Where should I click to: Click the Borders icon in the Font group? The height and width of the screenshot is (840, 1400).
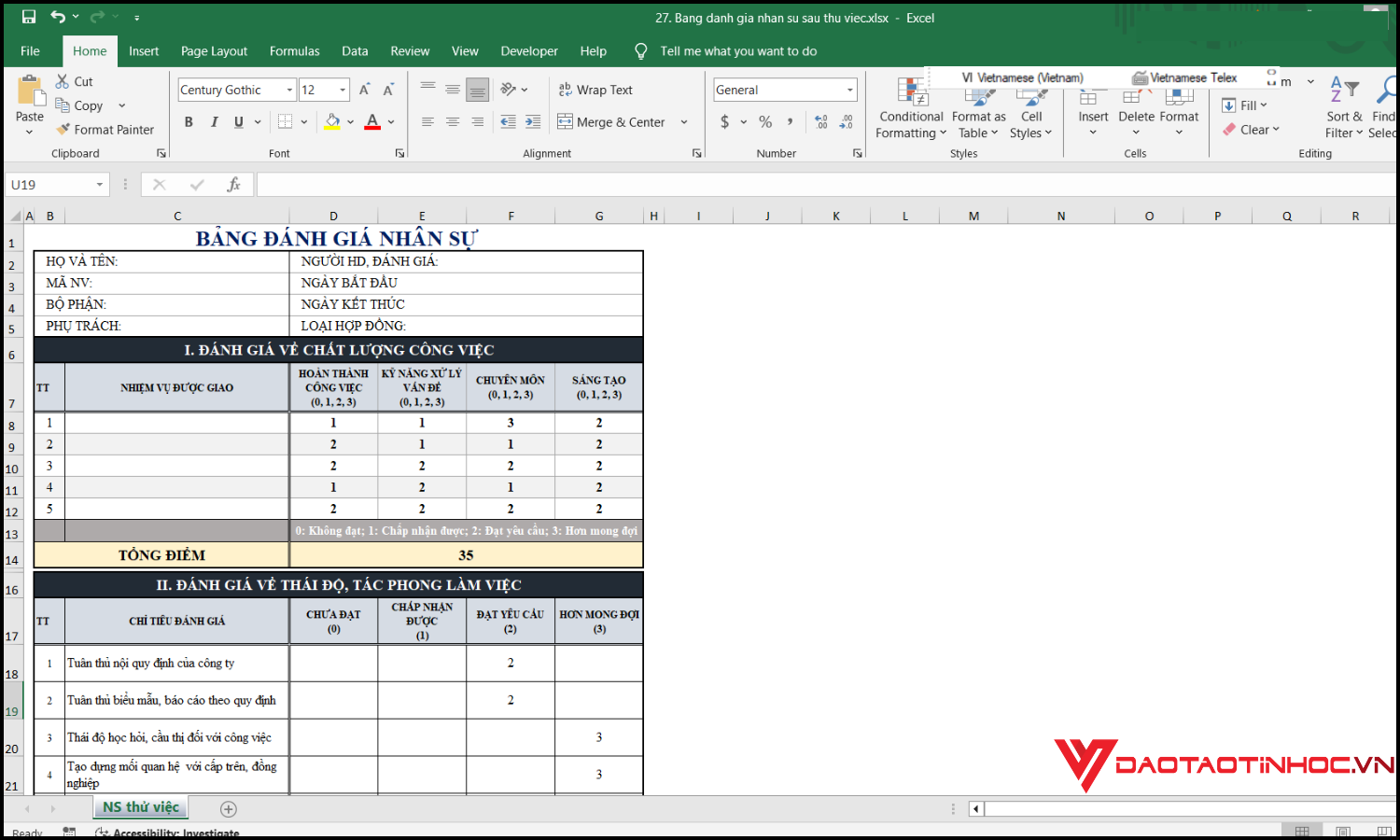point(286,121)
